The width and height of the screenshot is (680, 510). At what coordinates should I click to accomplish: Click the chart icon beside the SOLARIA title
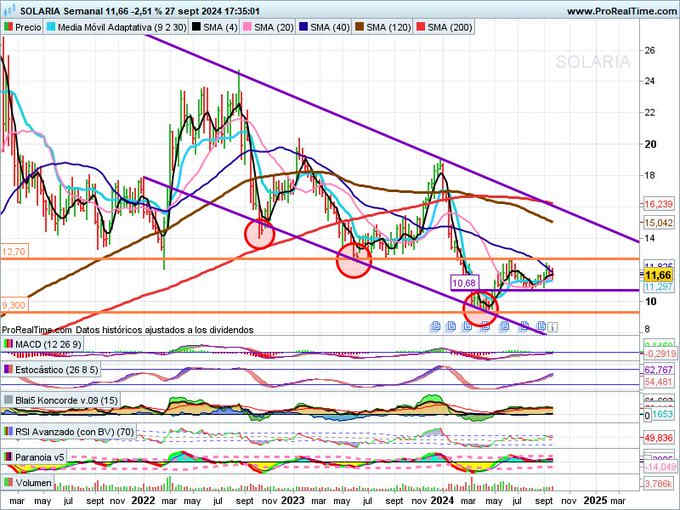10,10
